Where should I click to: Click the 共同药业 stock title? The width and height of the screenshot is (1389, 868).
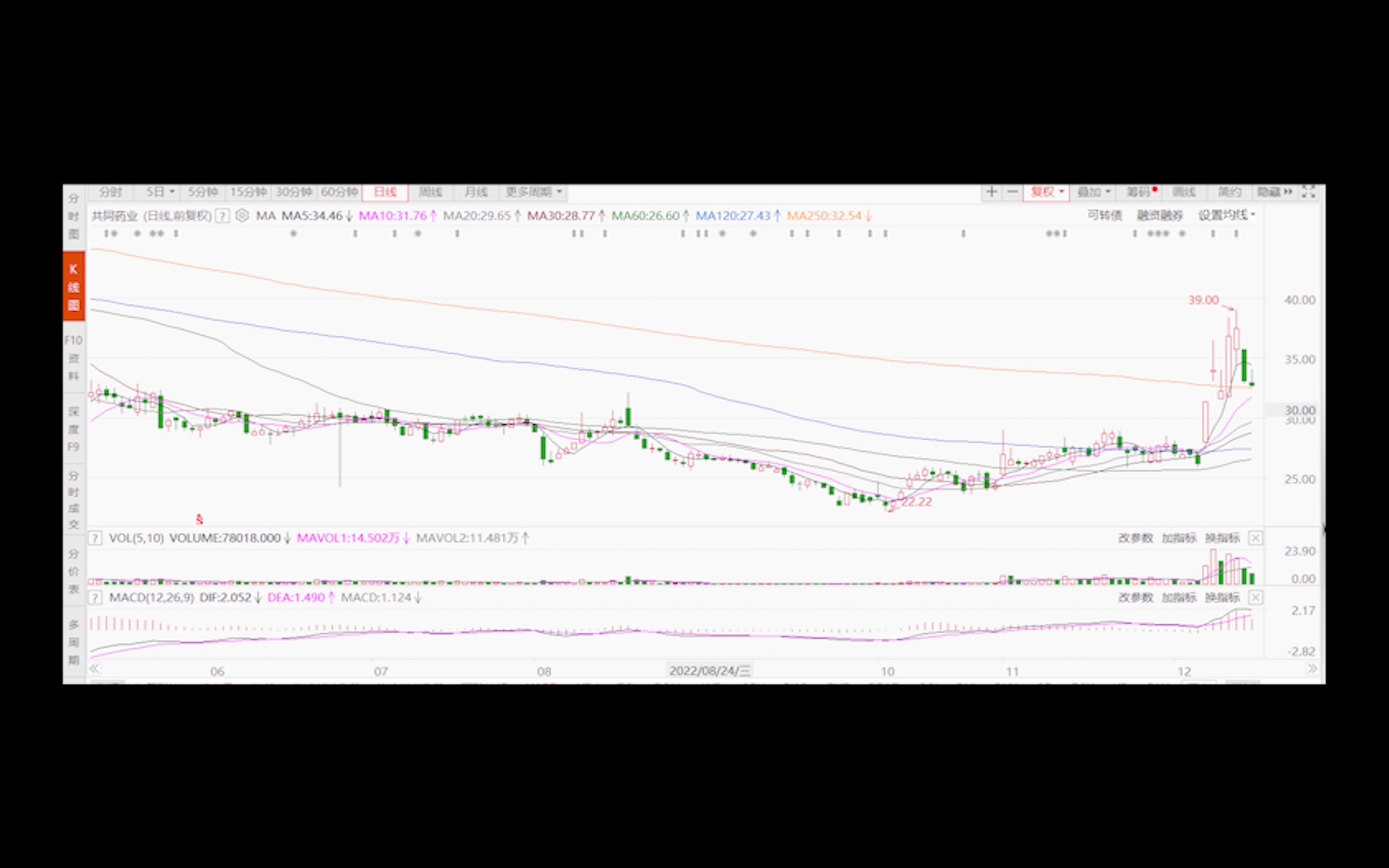pos(115,216)
